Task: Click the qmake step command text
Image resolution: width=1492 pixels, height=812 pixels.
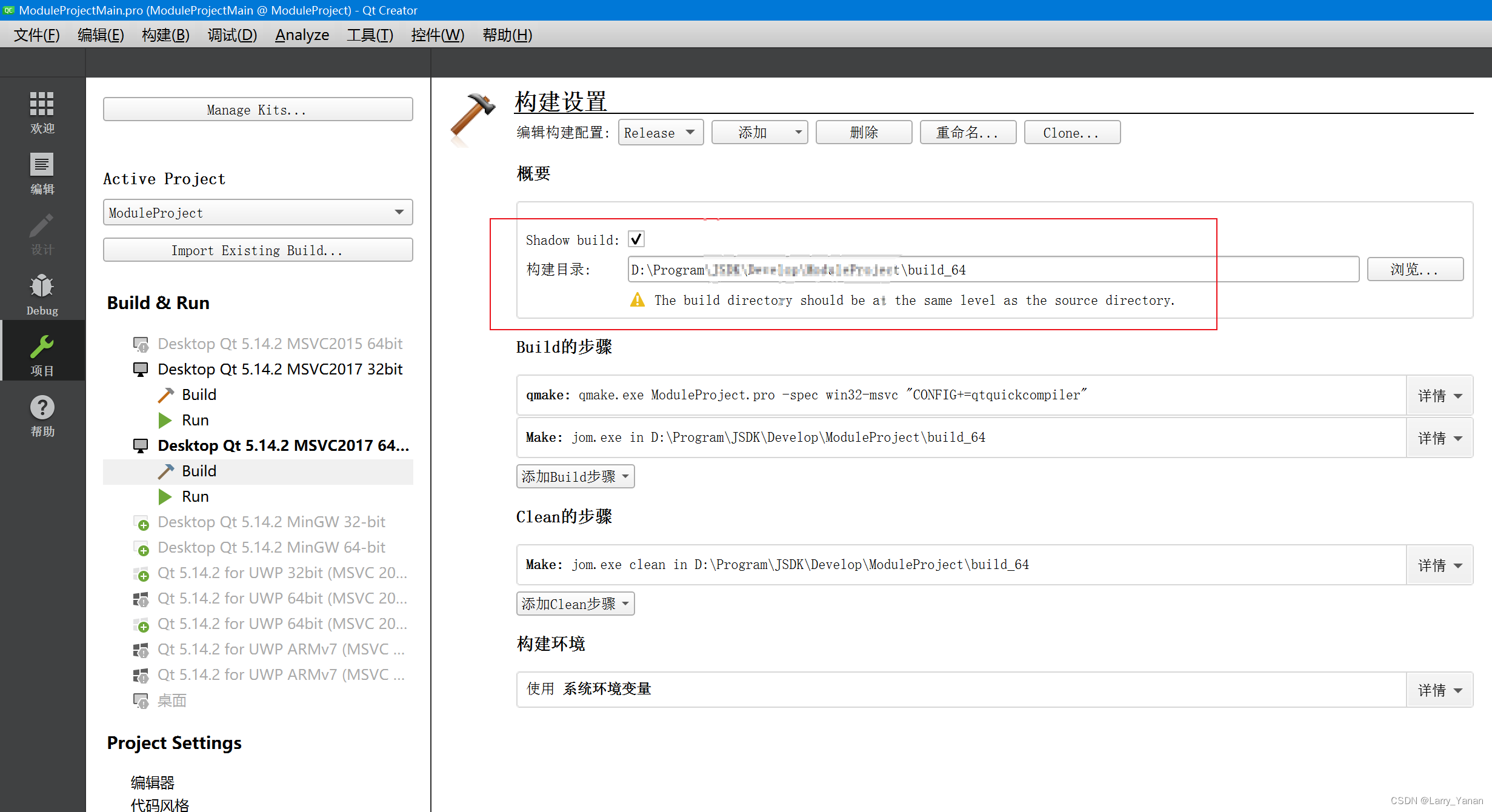Action: point(833,394)
